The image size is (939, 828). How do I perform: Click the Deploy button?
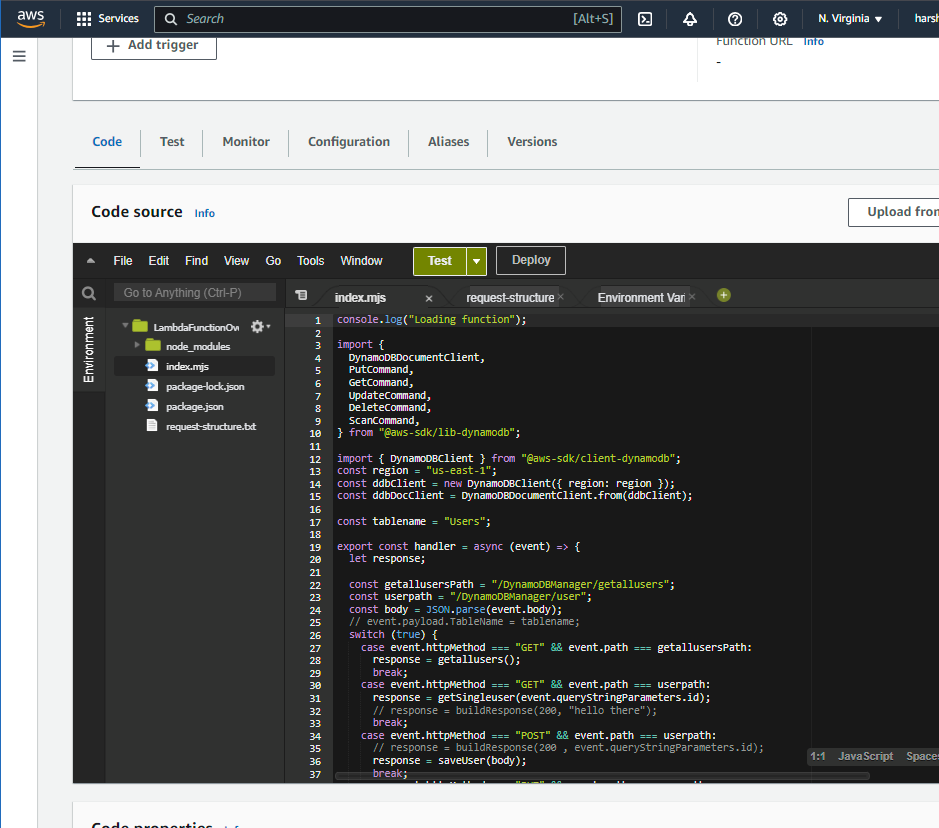(x=530, y=260)
